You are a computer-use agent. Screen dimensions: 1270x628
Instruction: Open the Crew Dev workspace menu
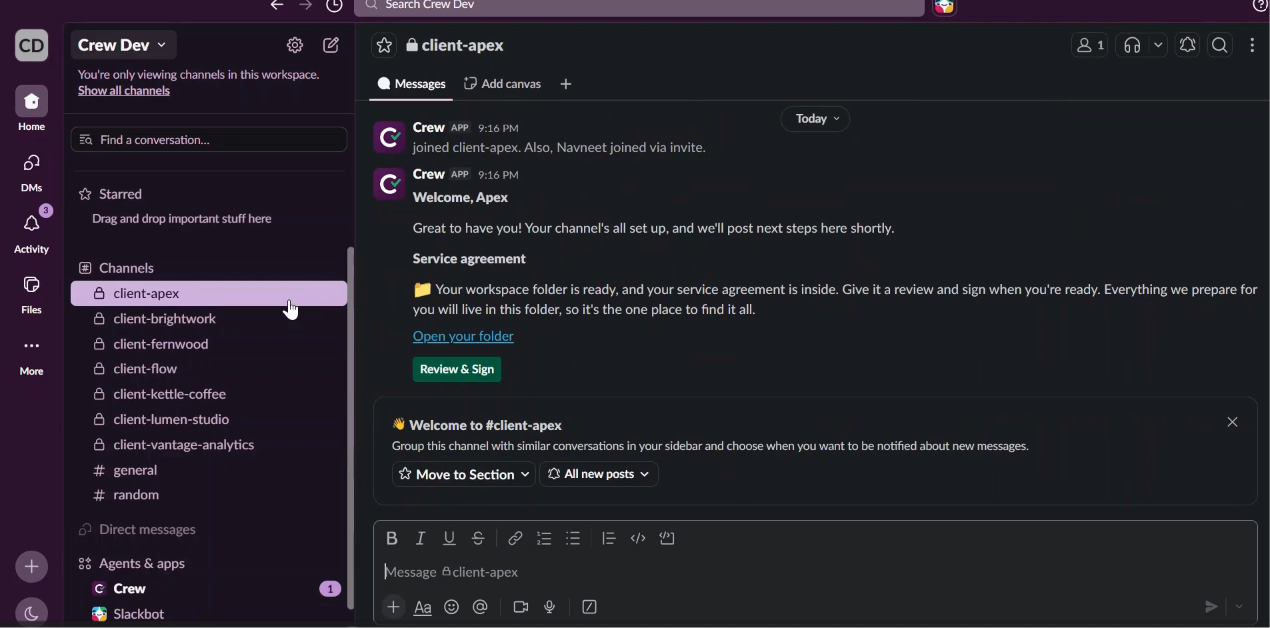[124, 45]
